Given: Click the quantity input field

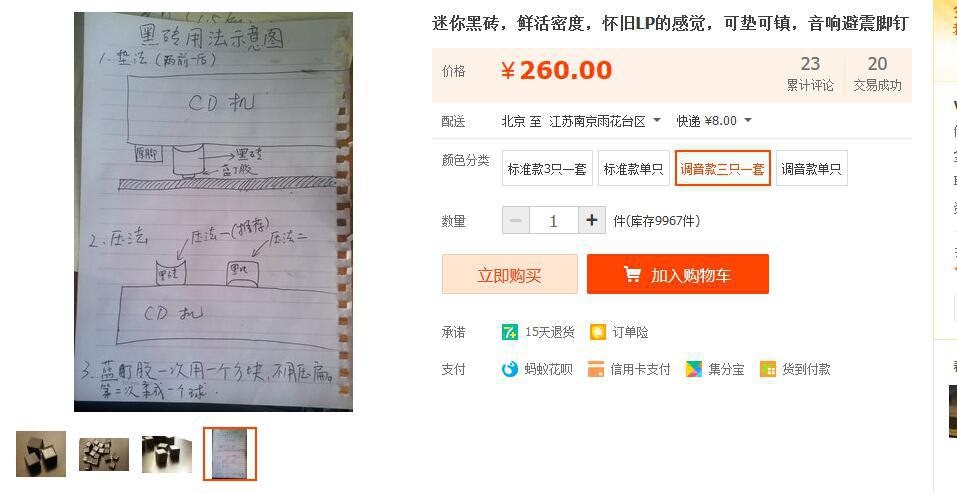Looking at the screenshot, I should click(554, 220).
